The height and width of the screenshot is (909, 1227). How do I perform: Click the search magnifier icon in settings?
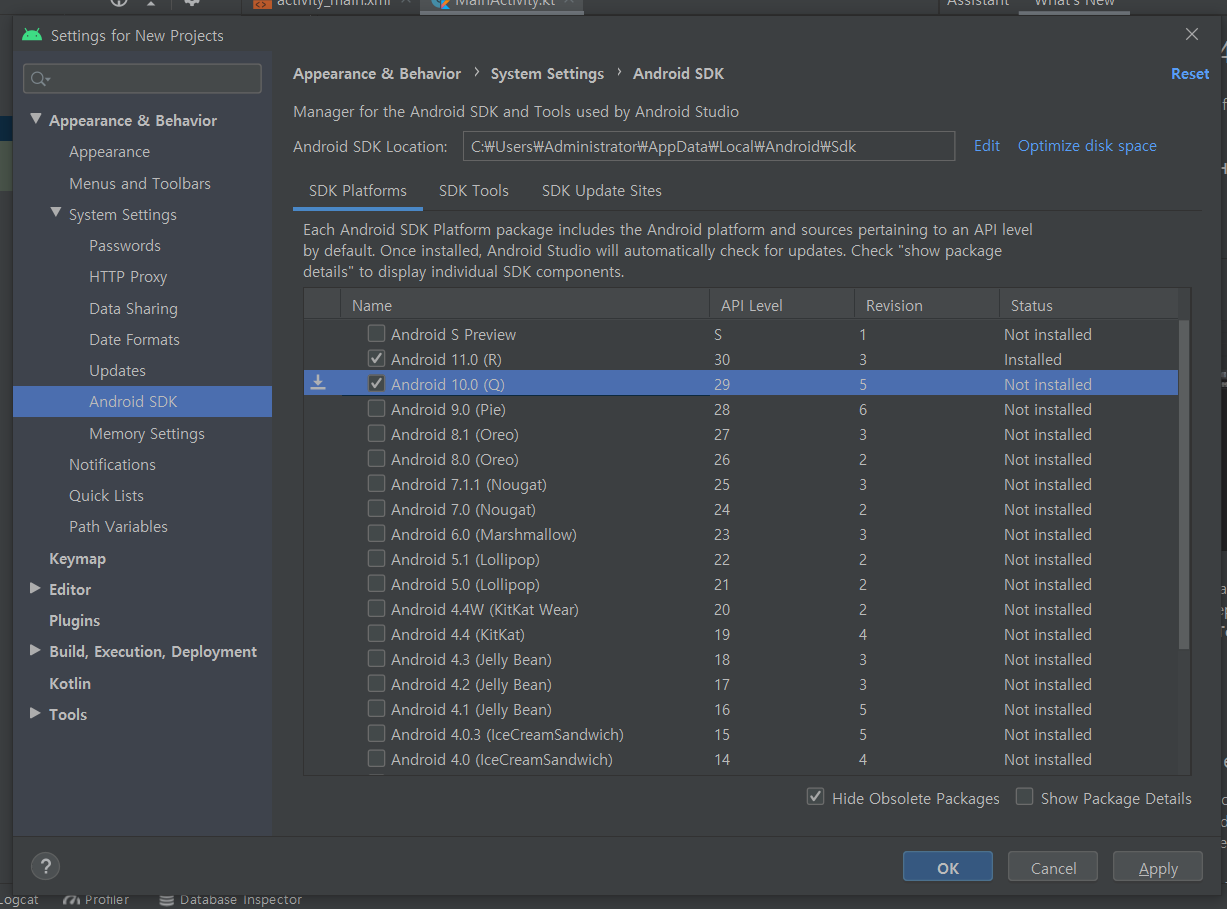click(x=40, y=79)
